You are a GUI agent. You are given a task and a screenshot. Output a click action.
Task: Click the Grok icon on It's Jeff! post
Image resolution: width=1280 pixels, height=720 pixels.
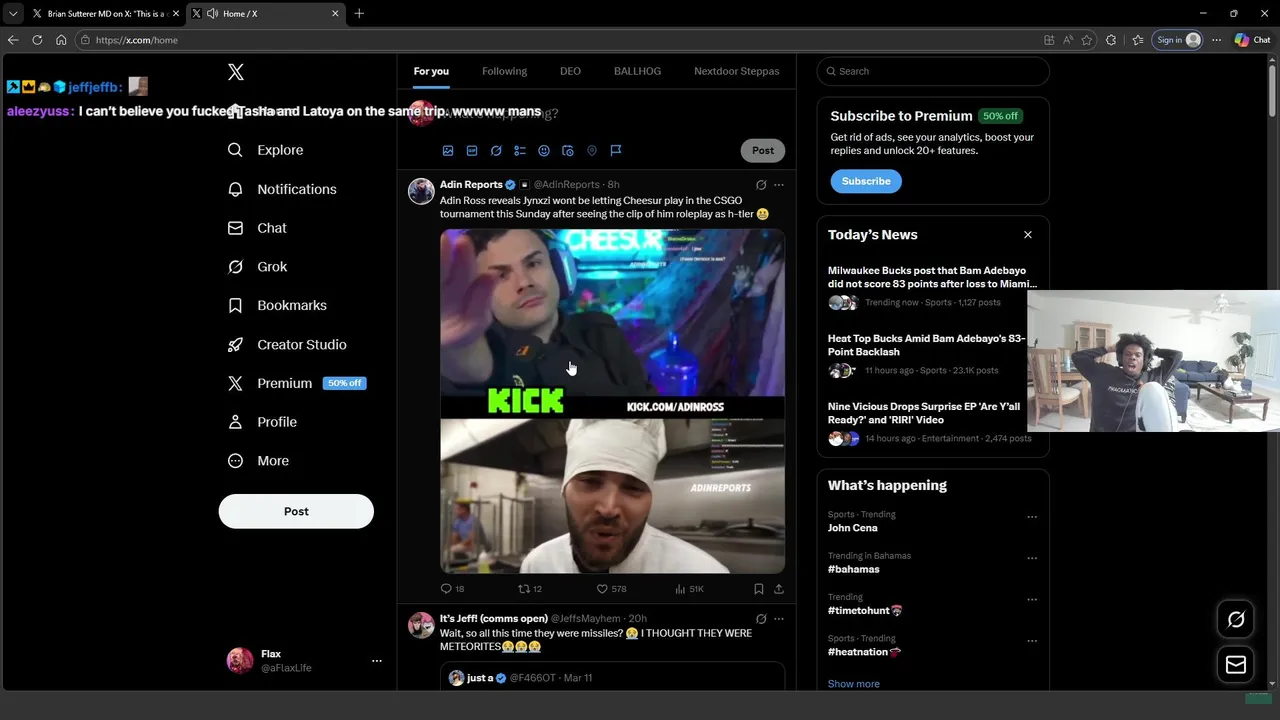pyautogui.click(x=761, y=619)
